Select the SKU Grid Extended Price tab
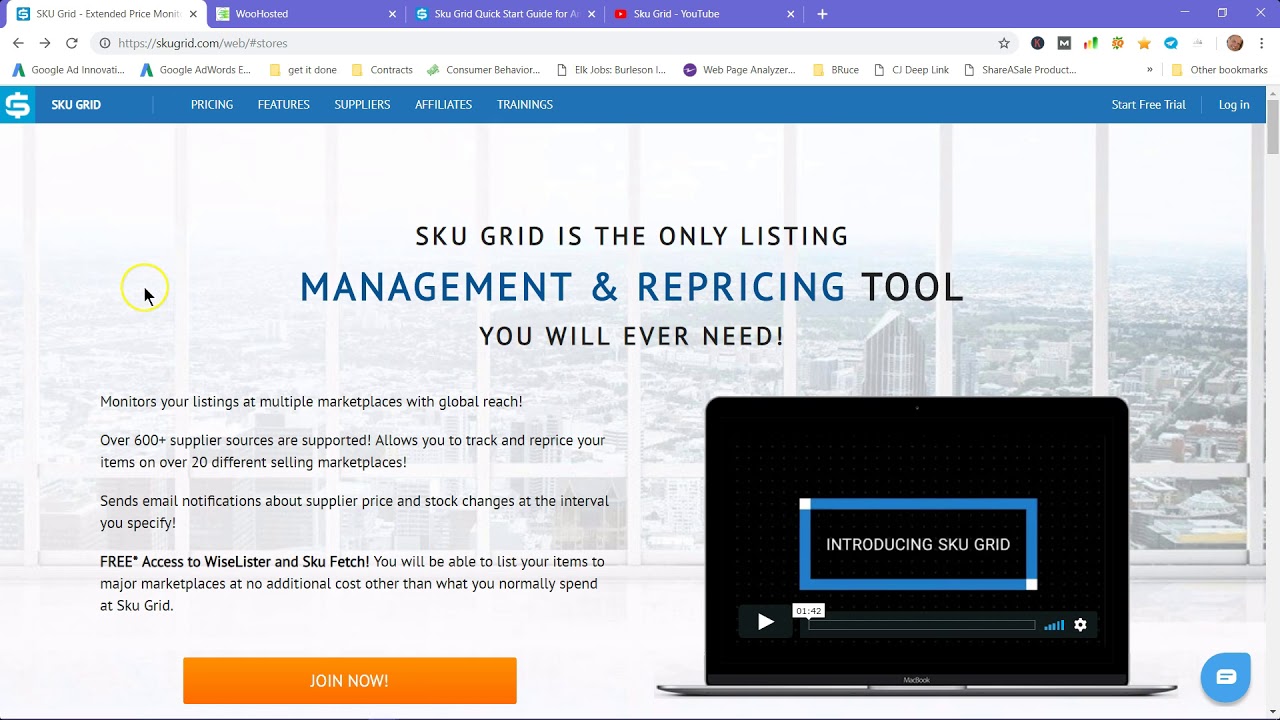Screen dimensions: 1280x720 point(105,14)
